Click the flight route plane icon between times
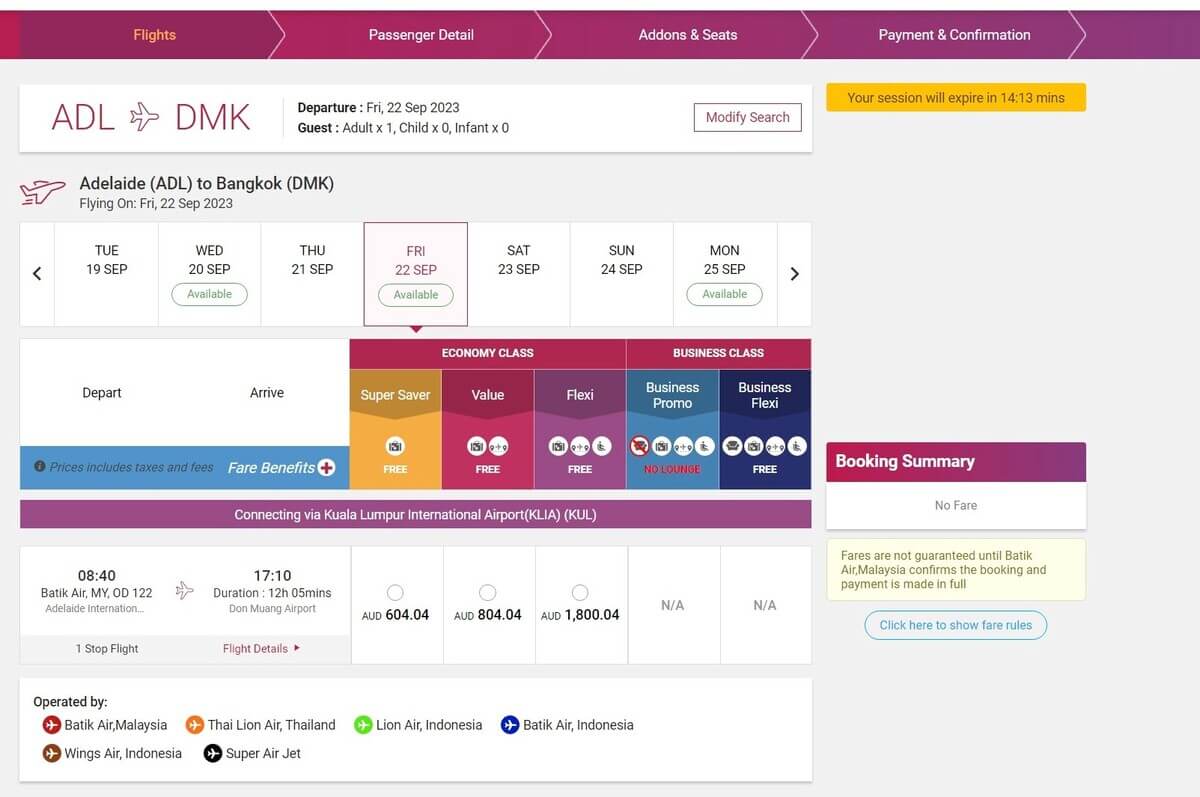This screenshot has width=1200, height=797. [184, 591]
